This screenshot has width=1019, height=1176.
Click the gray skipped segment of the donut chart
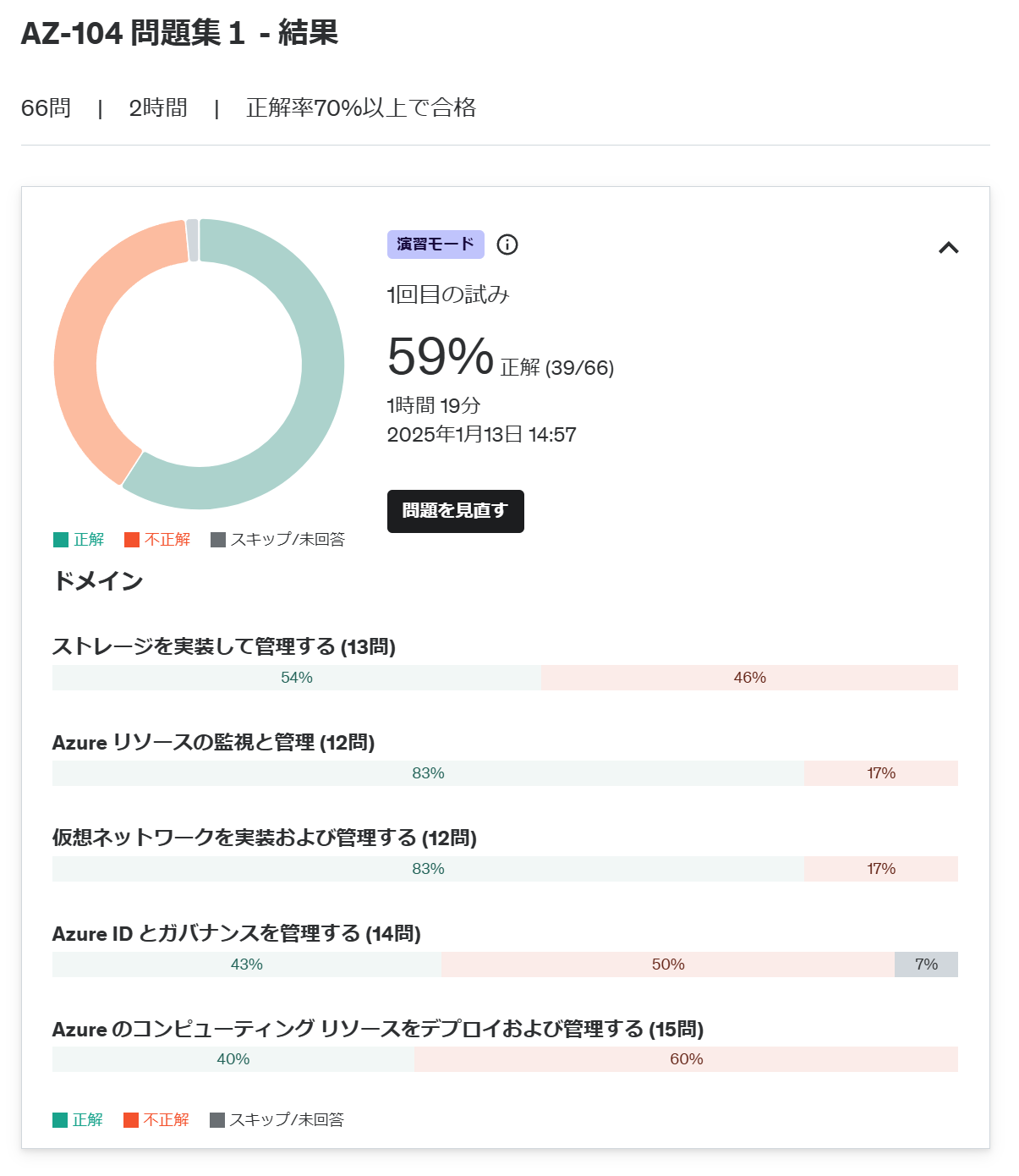[193, 239]
